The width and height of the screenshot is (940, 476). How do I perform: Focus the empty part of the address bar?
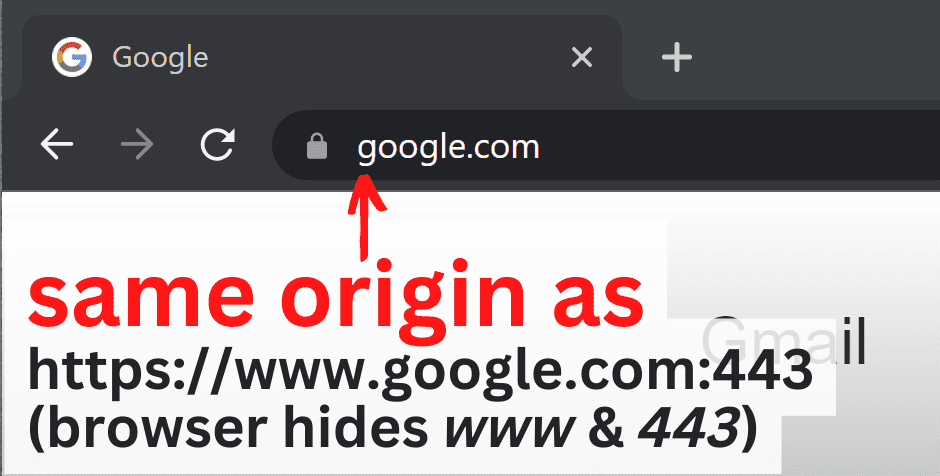737,146
